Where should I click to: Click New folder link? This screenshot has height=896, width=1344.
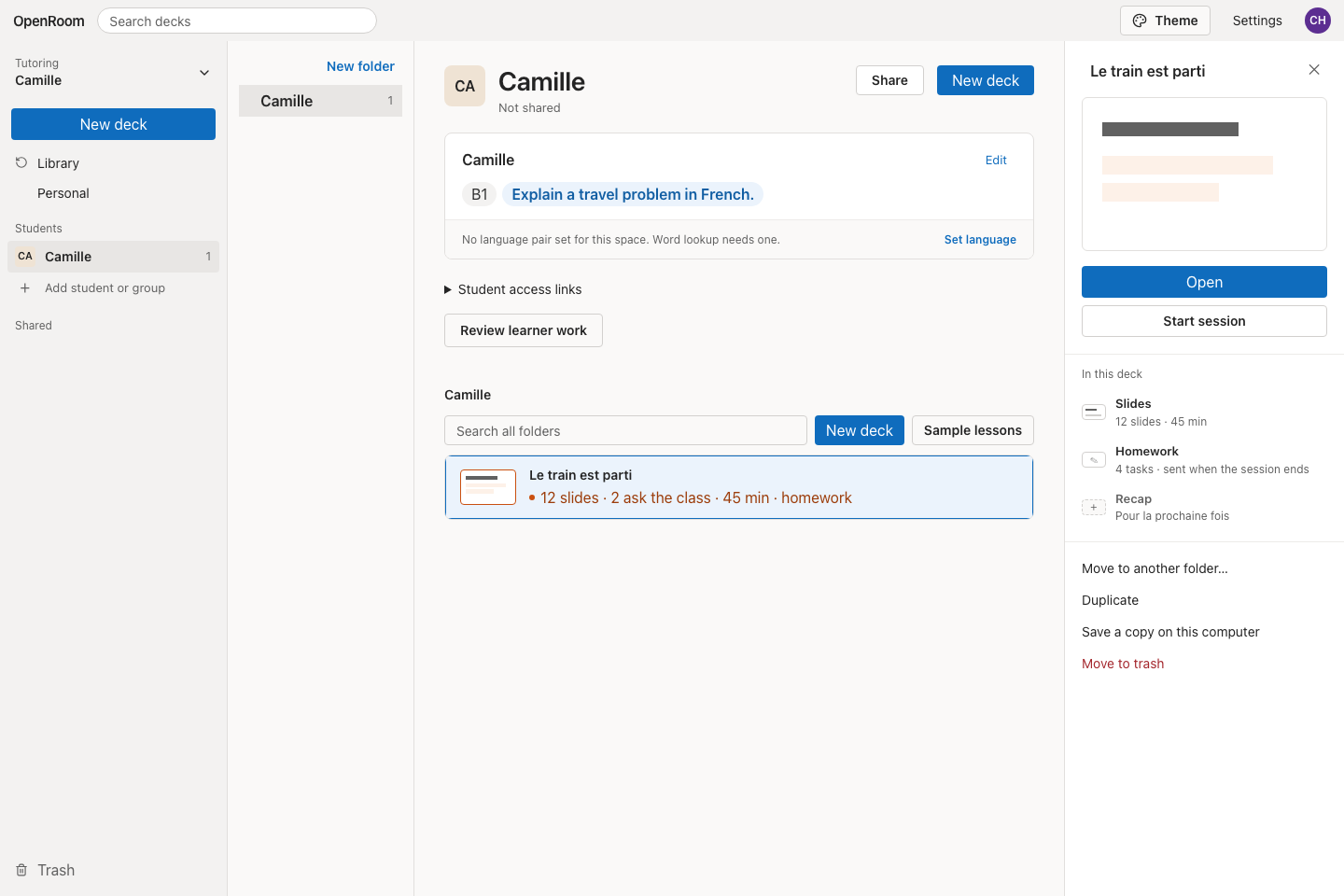pyautogui.click(x=360, y=66)
